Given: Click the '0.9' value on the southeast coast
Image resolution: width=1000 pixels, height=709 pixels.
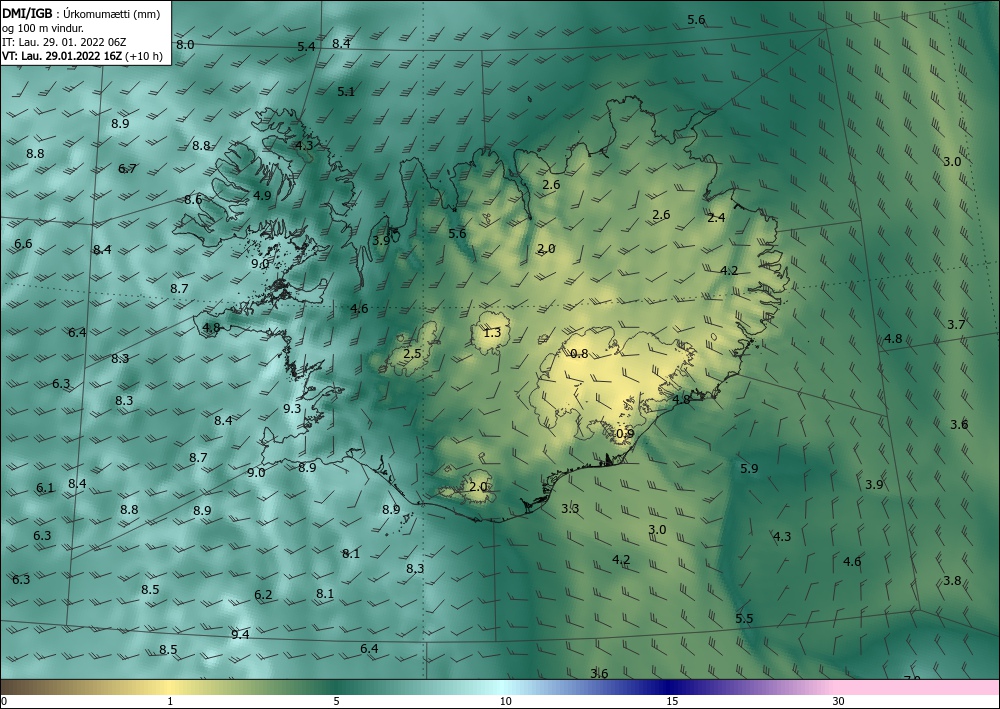Looking at the screenshot, I should coord(625,434).
